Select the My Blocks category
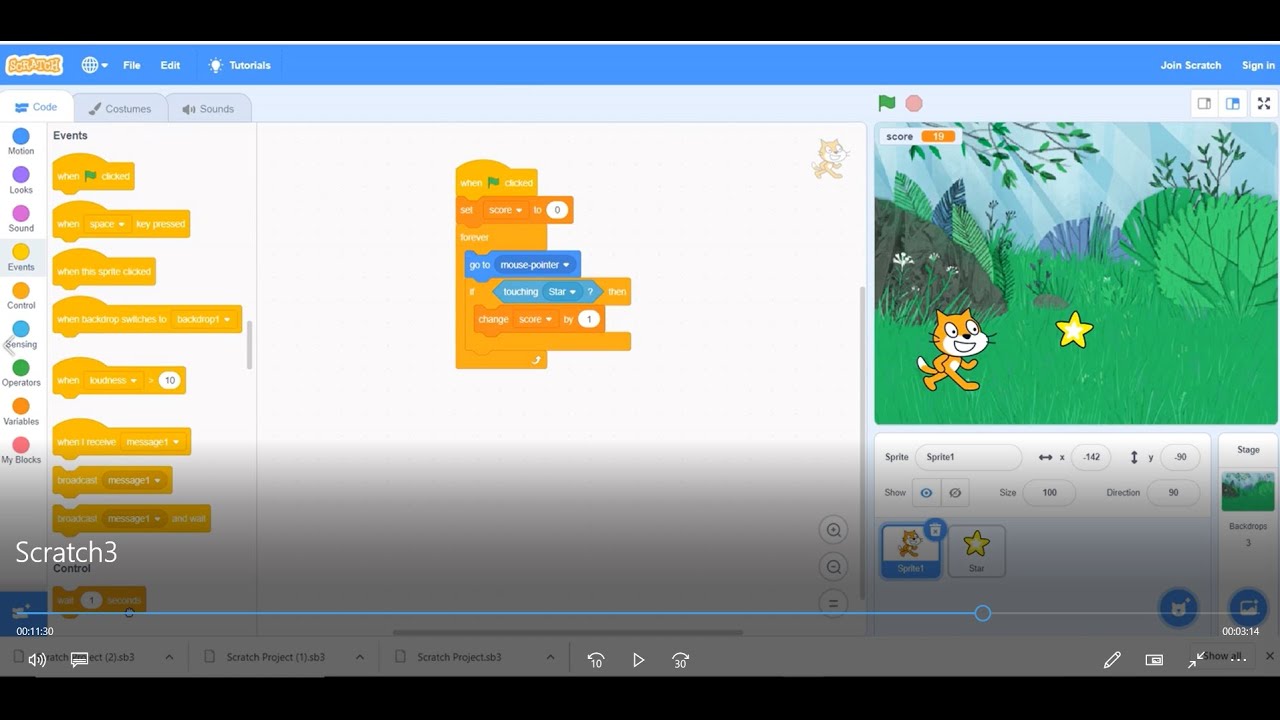This screenshot has width=1280, height=720. point(21,450)
